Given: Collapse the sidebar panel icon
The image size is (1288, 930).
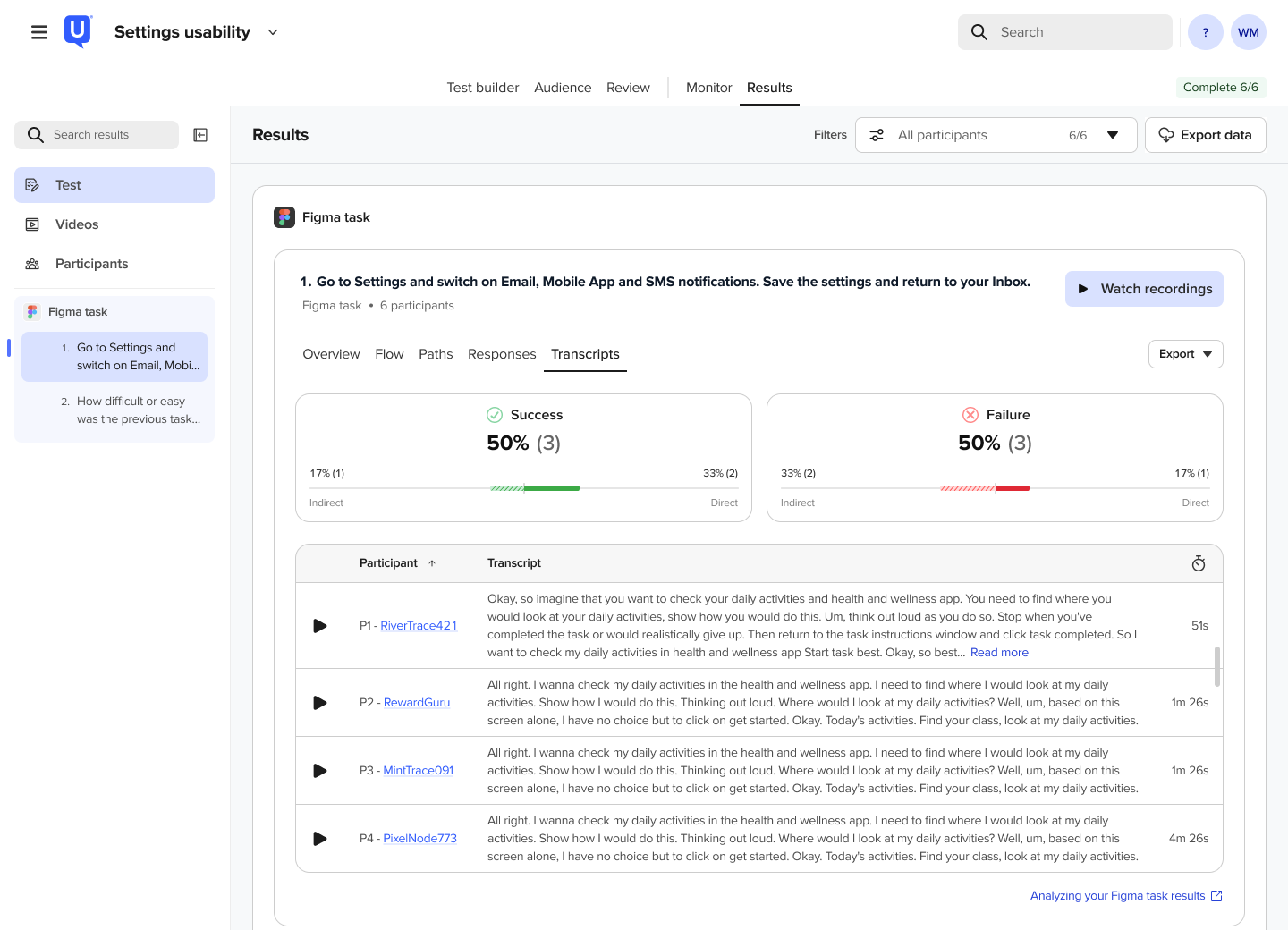Looking at the screenshot, I should tap(201, 135).
